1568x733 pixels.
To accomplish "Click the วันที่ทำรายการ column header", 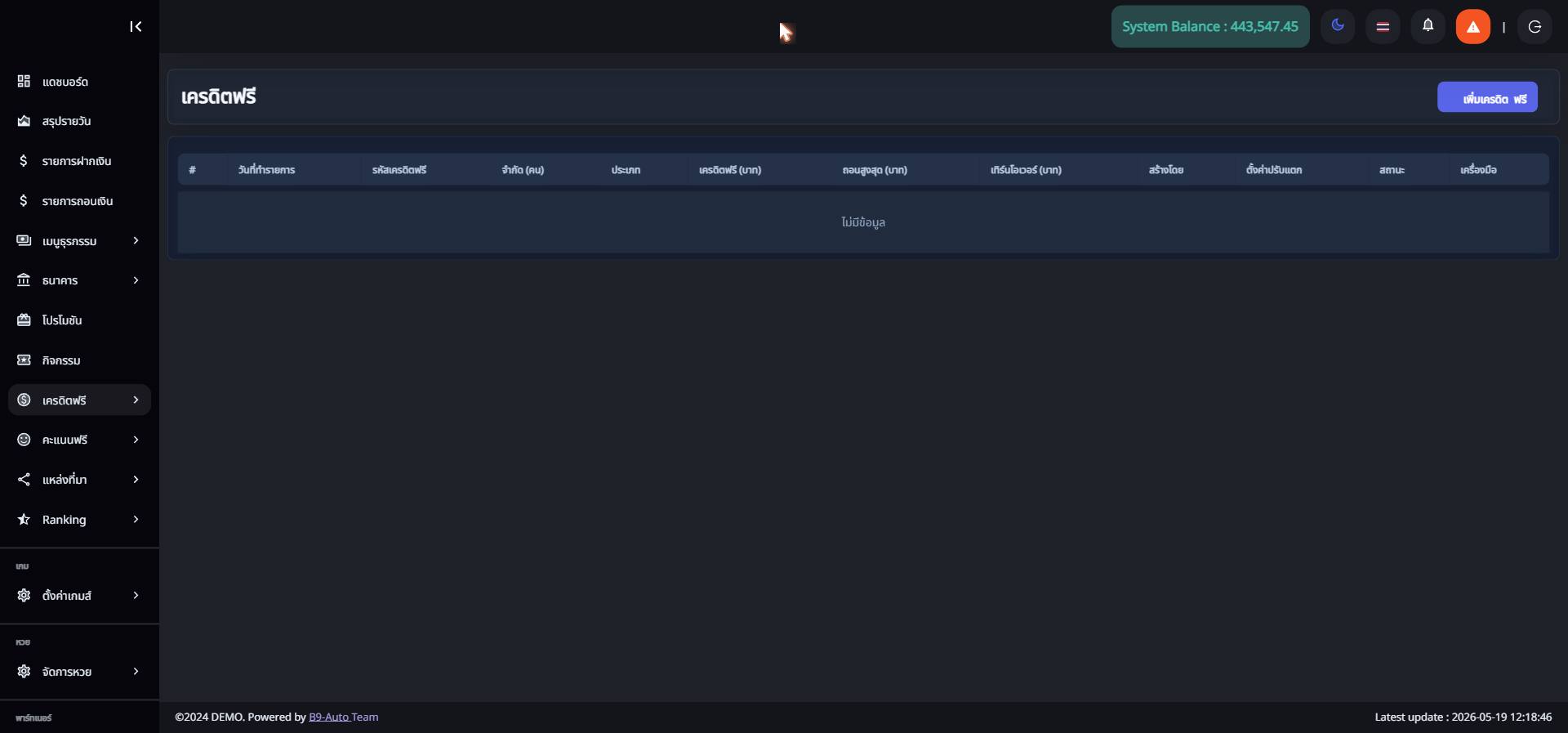I will point(266,170).
